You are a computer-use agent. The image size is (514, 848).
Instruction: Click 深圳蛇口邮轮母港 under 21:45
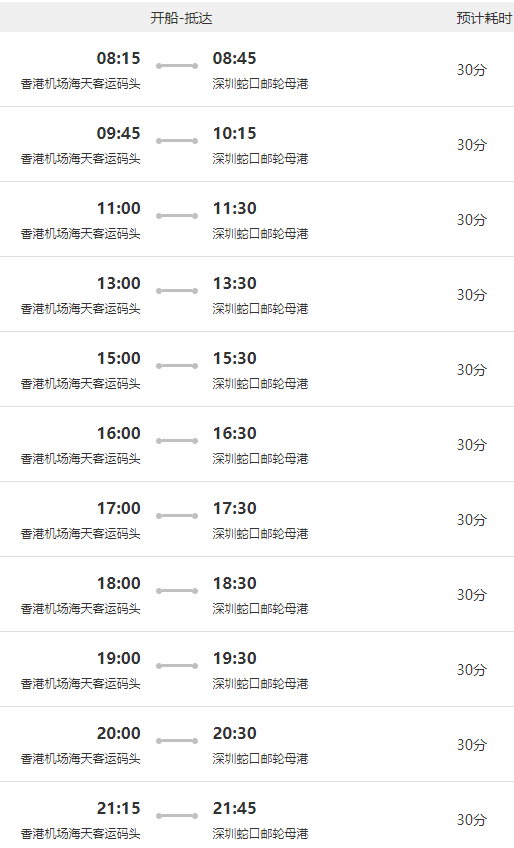click(x=260, y=833)
